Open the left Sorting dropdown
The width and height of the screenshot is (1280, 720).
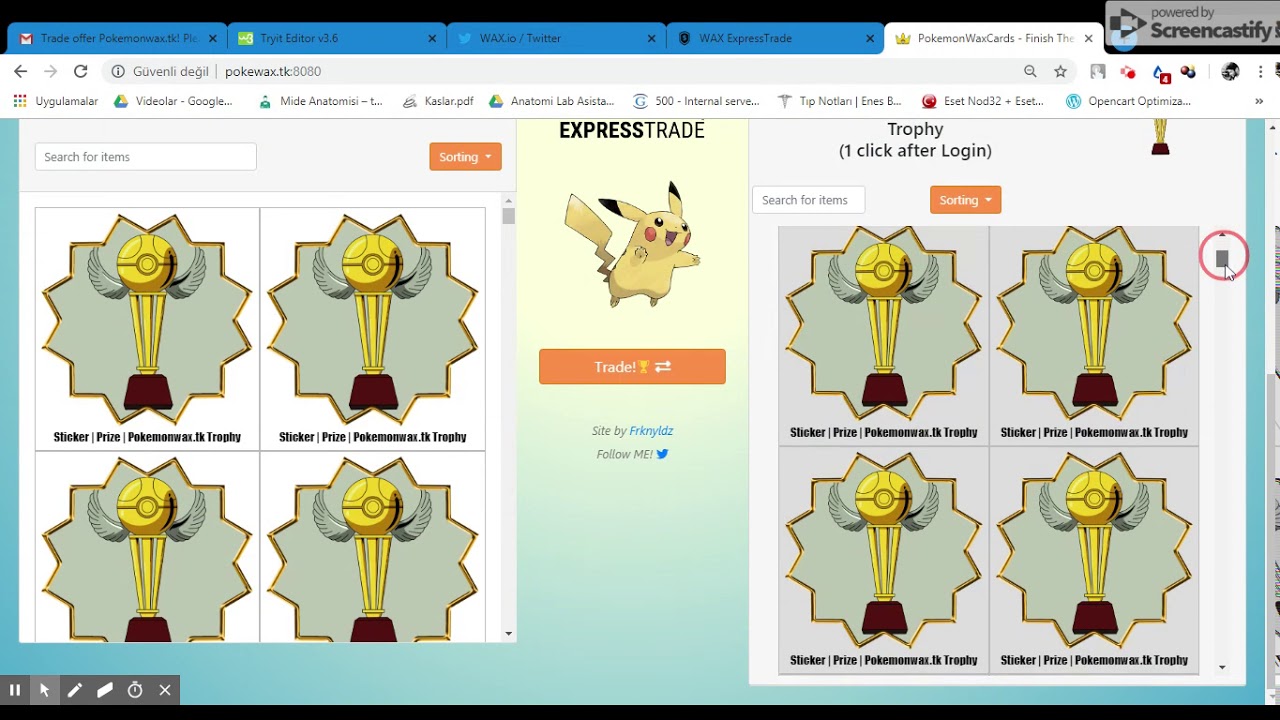click(x=465, y=157)
